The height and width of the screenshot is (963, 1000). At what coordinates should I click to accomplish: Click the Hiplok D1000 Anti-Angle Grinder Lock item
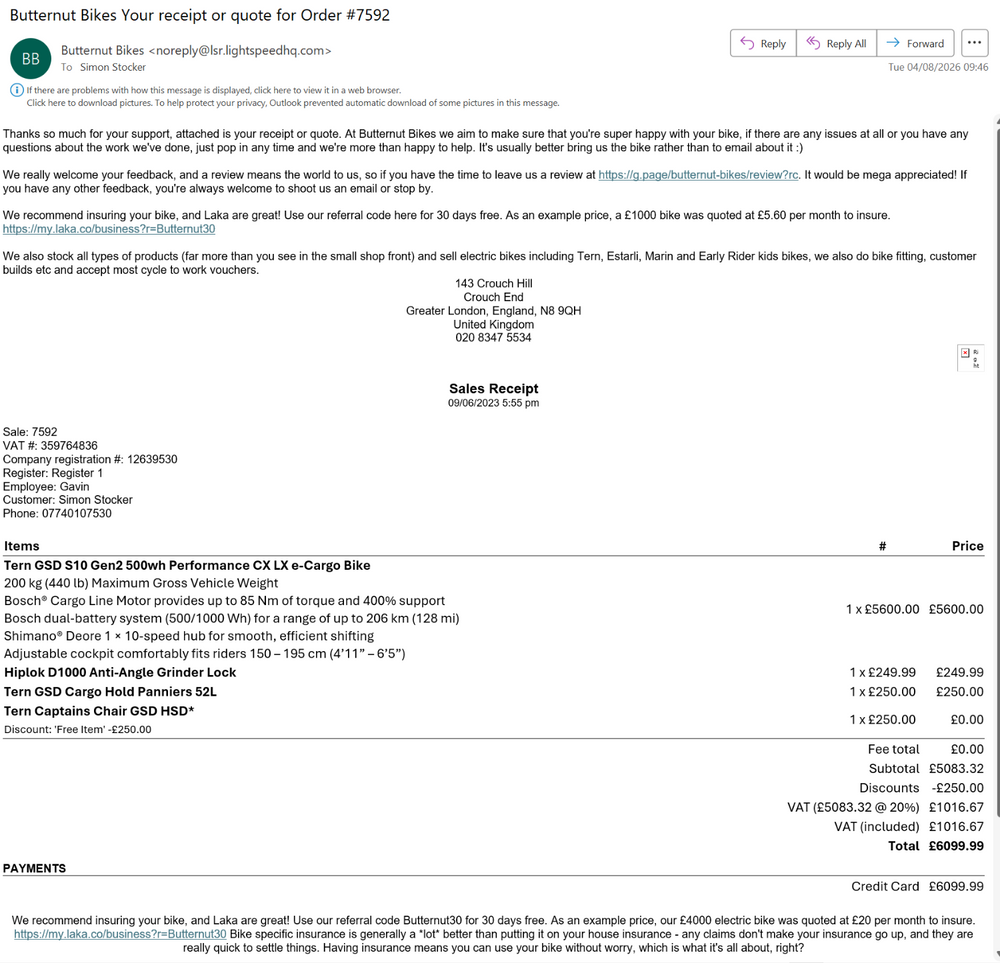[120, 672]
